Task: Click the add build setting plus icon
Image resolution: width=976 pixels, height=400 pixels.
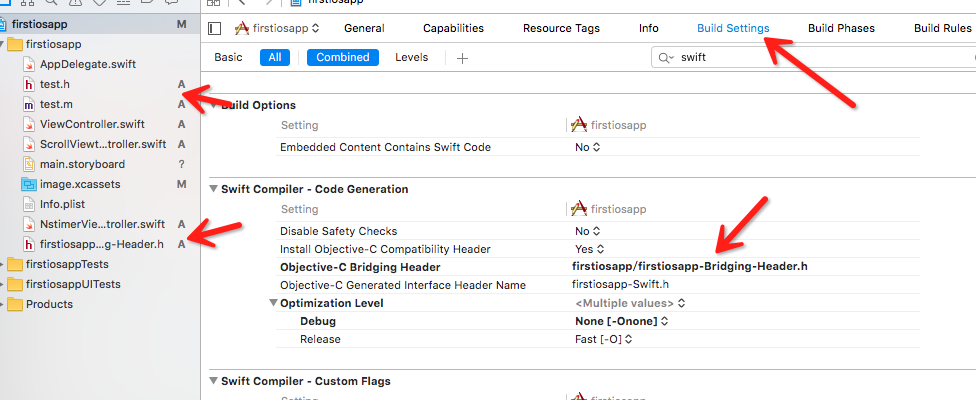Action: click(x=462, y=58)
